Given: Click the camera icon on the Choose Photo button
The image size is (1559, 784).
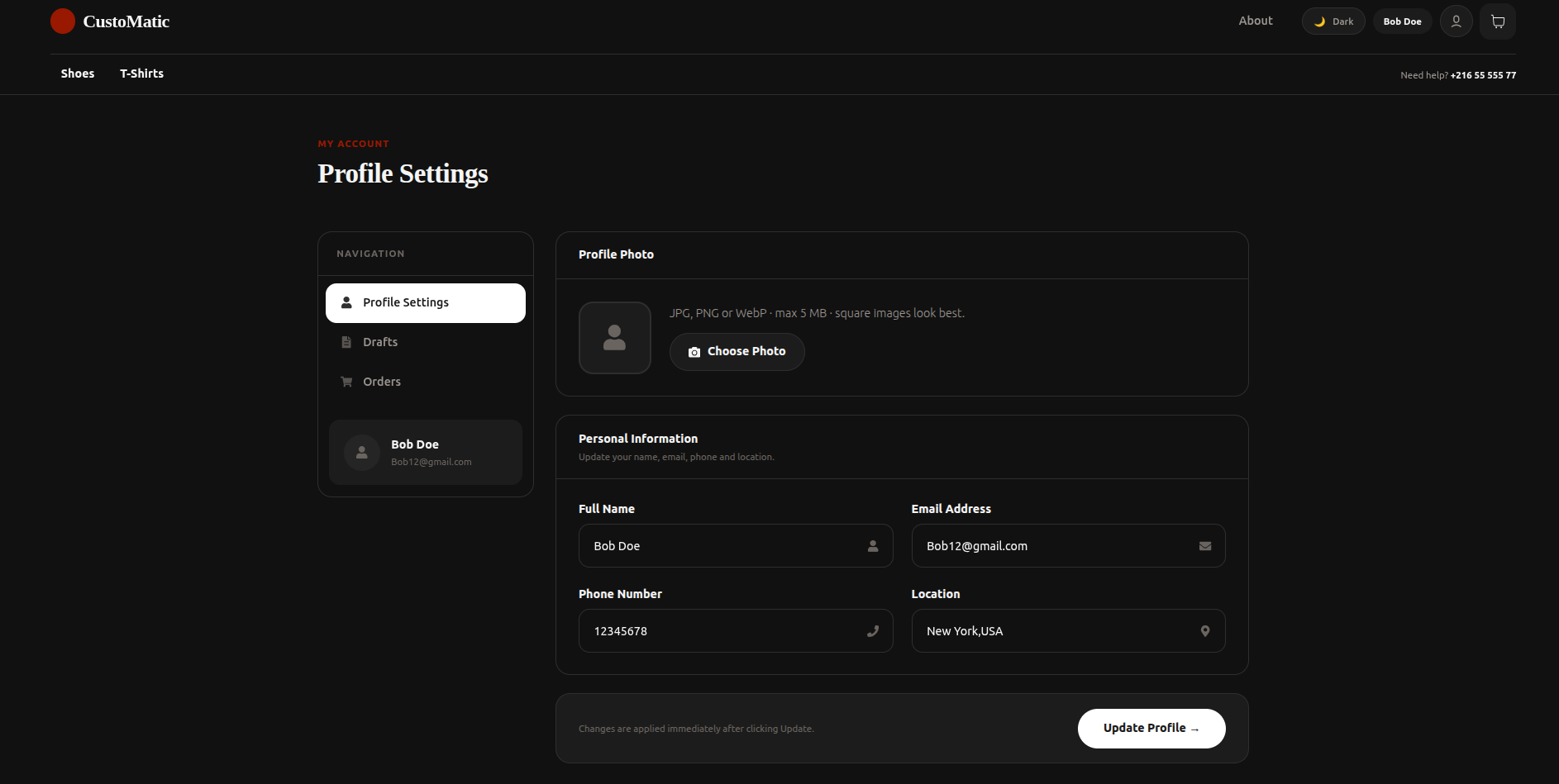Looking at the screenshot, I should click(x=694, y=352).
